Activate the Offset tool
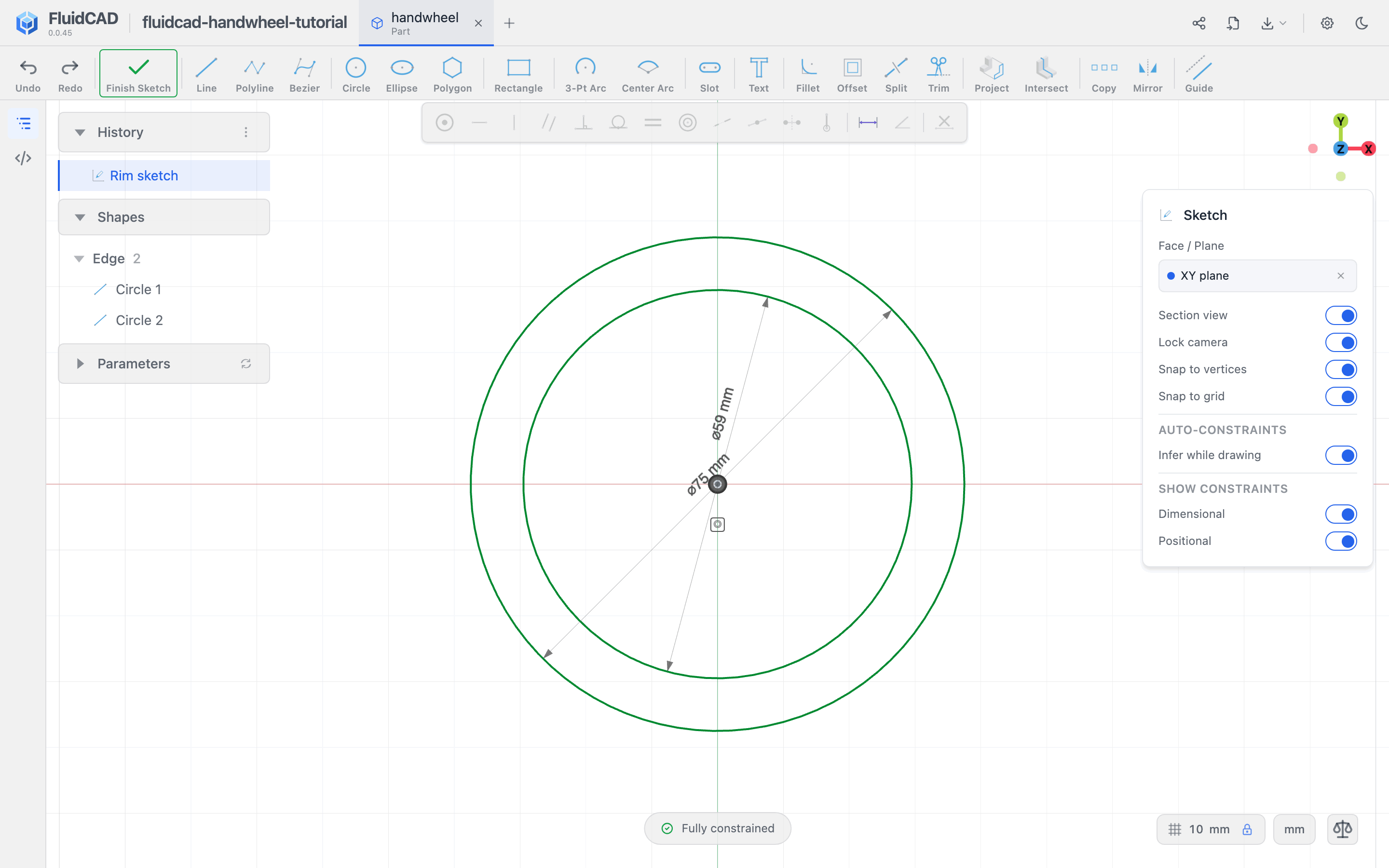 click(x=852, y=74)
